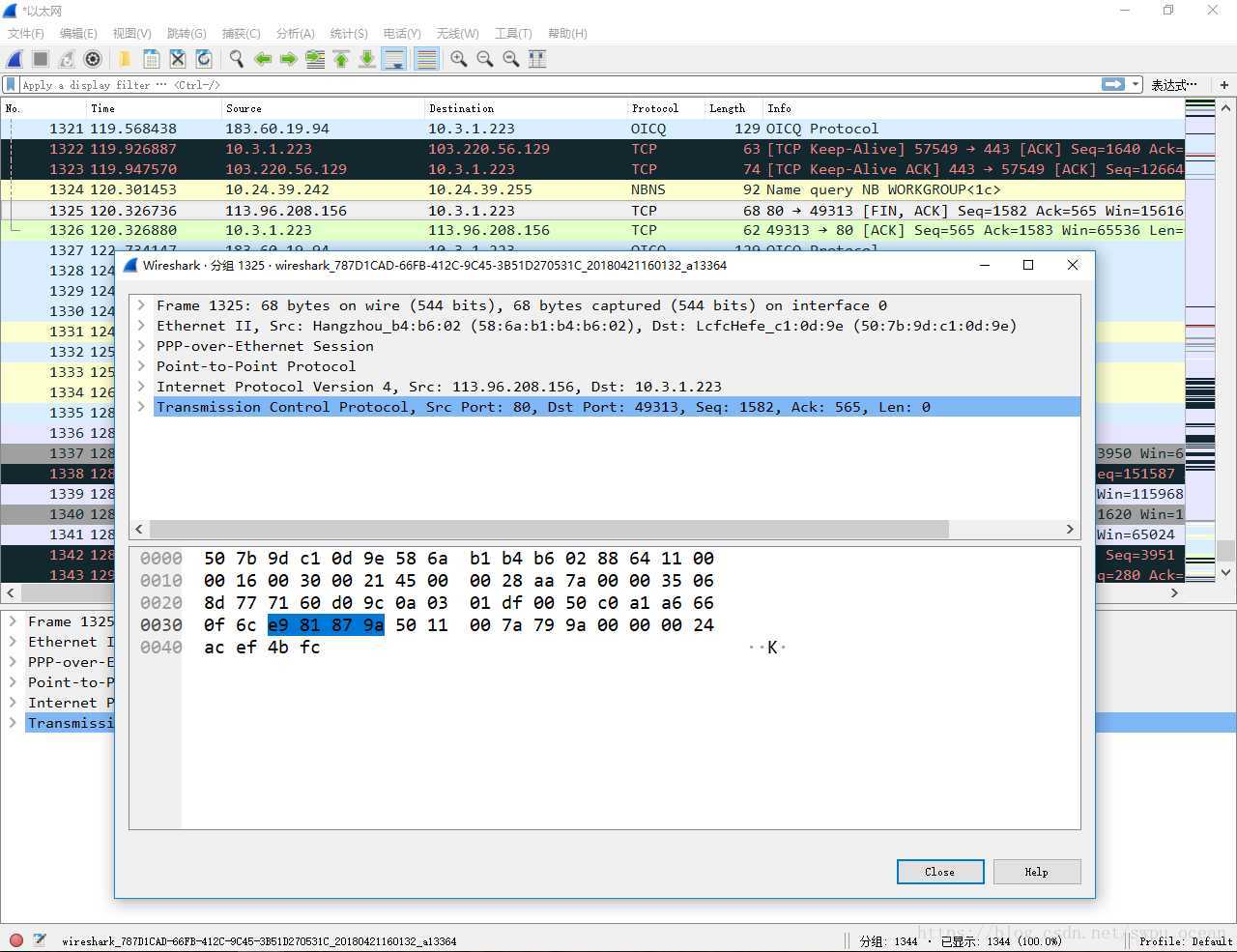The height and width of the screenshot is (952, 1237).
Task: Expand Frame 1325 in main details pane
Action: point(13,621)
